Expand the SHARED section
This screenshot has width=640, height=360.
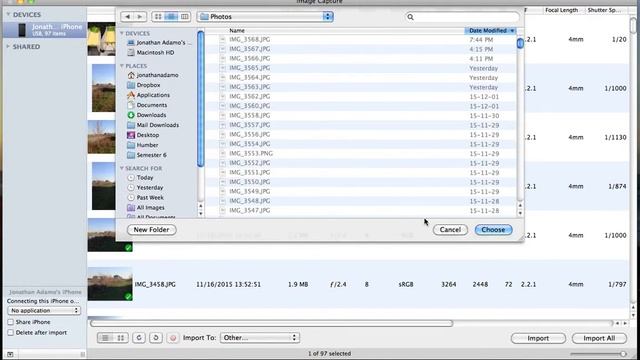tap(8, 47)
